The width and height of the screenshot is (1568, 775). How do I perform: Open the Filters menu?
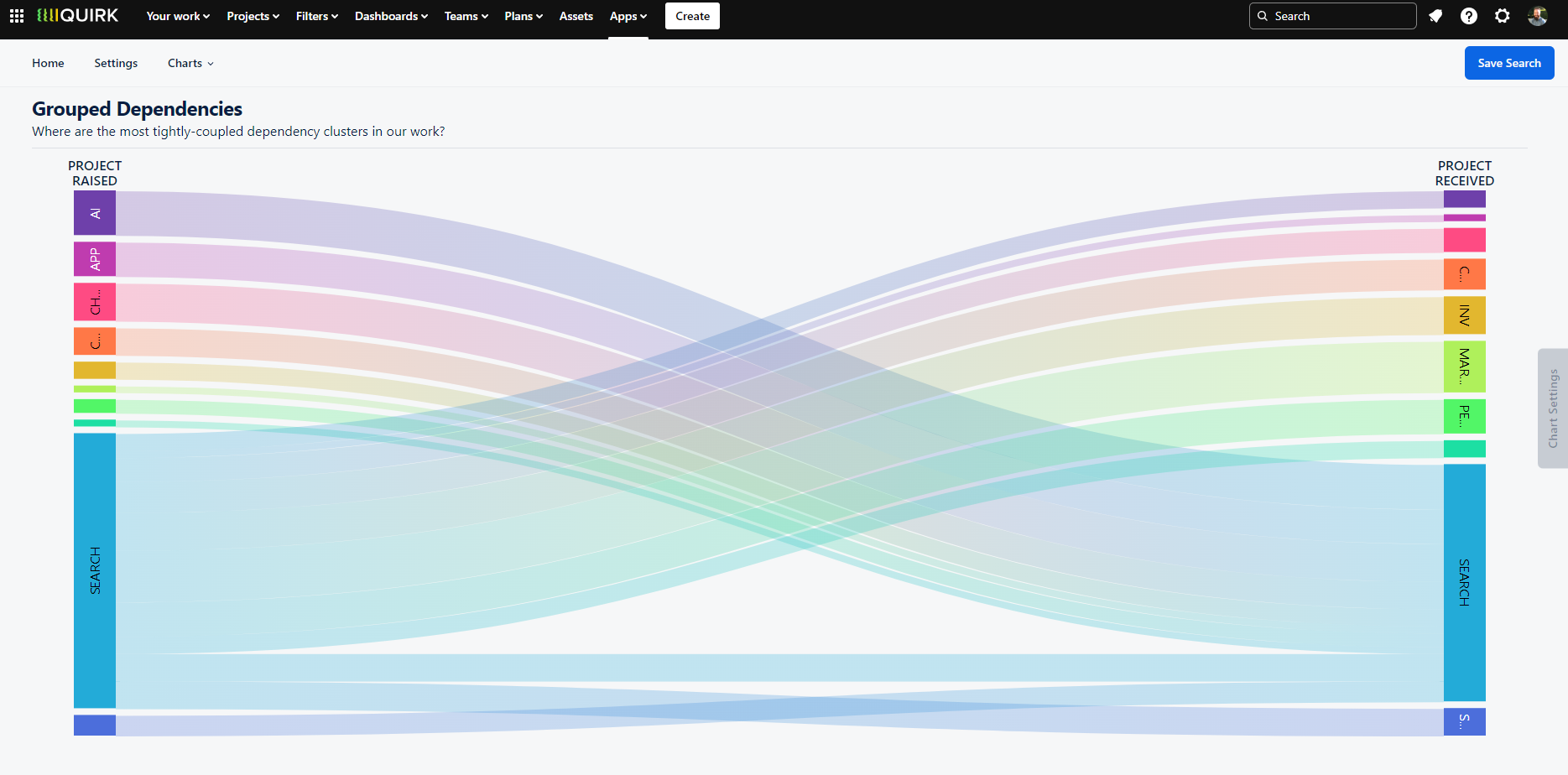316,16
